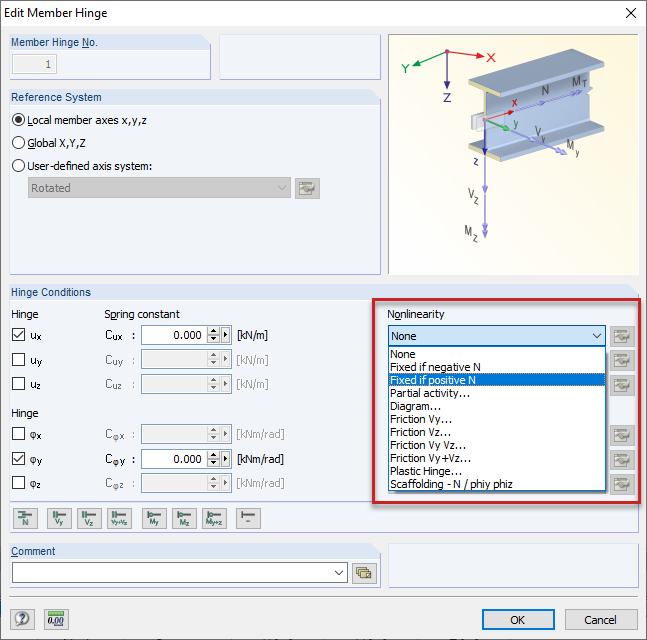Click the N hinge preset icon
Image resolution: width=647 pixels, height=640 pixels.
[25, 518]
